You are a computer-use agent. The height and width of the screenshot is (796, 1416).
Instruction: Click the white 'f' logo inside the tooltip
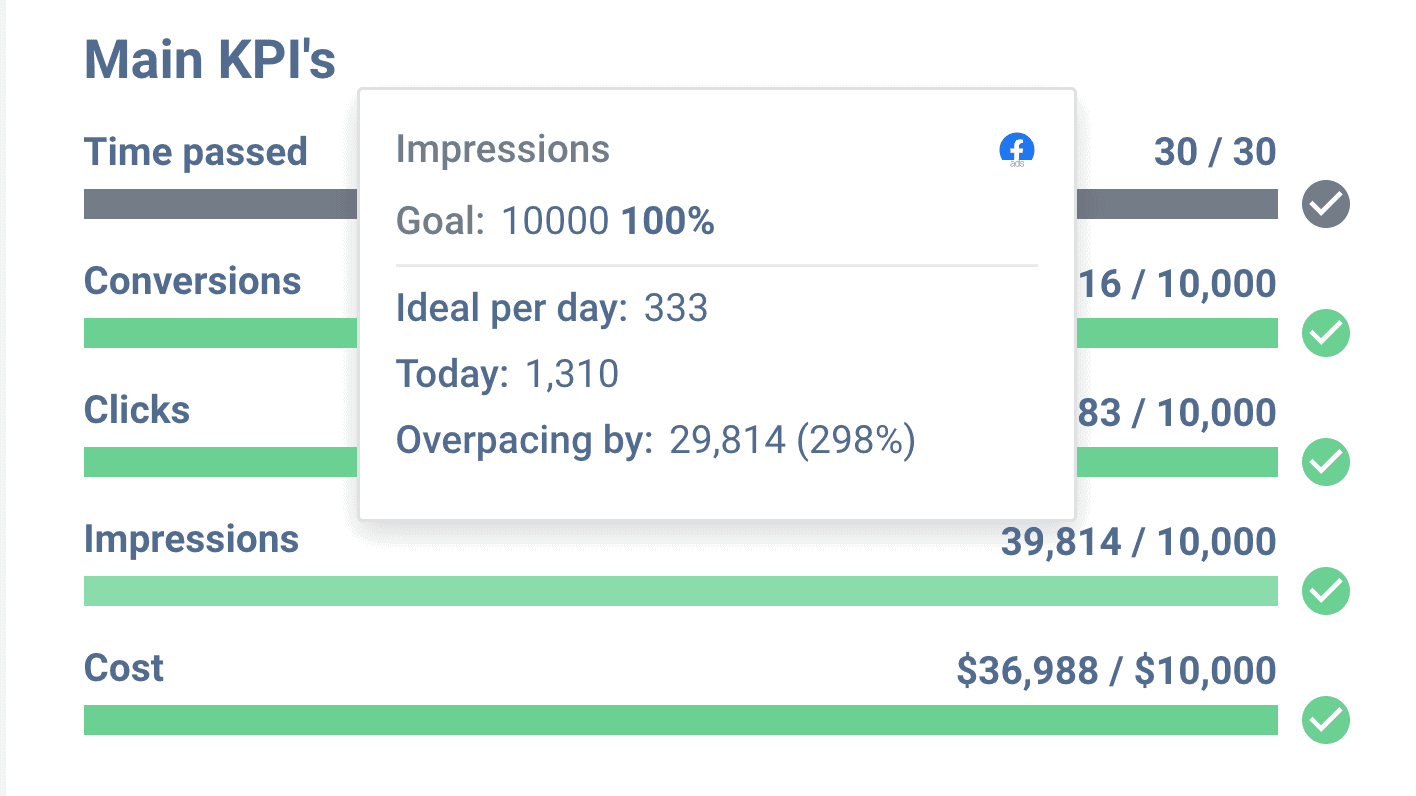(x=1015, y=148)
